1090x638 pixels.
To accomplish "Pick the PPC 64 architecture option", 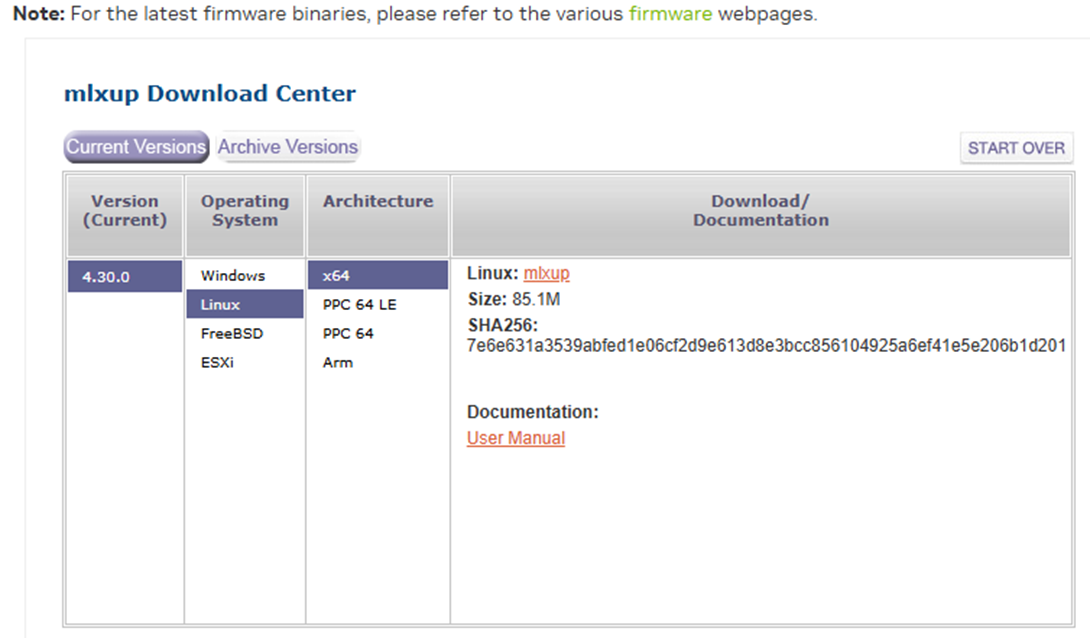I will (x=347, y=334).
